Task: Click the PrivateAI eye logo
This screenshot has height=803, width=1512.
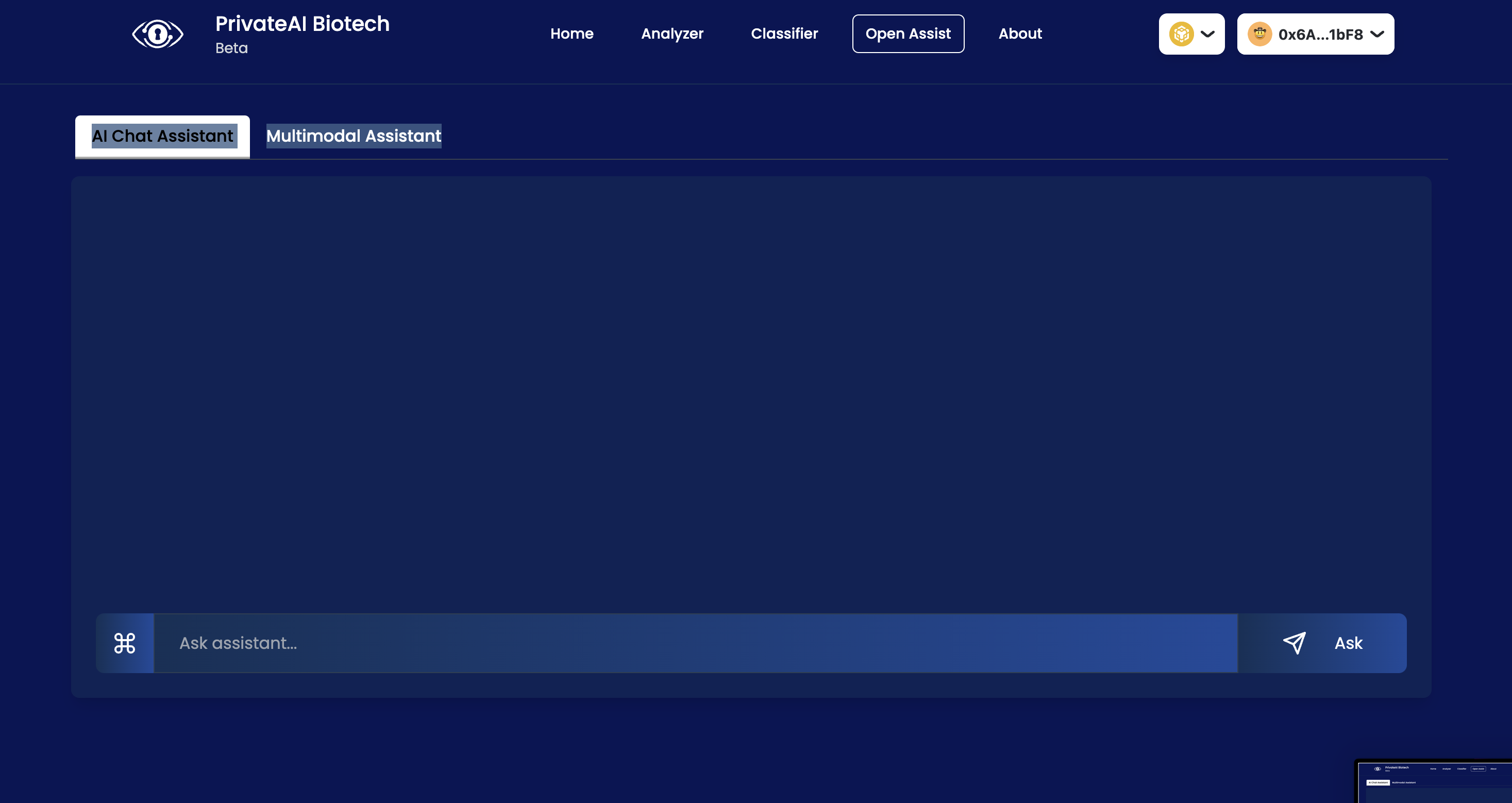Action: [157, 34]
